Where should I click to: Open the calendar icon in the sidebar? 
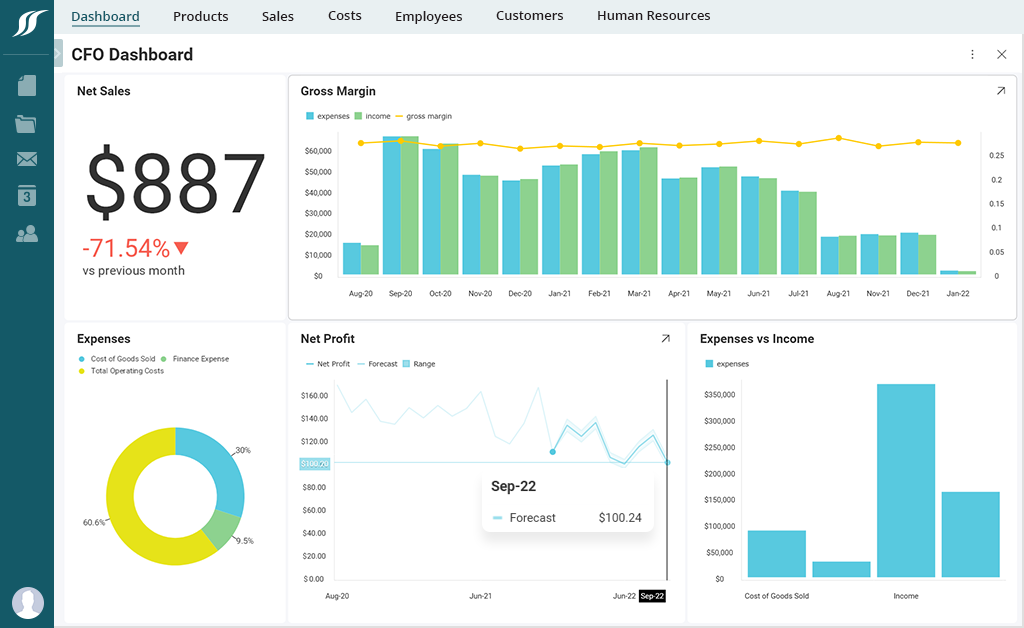(26, 196)
